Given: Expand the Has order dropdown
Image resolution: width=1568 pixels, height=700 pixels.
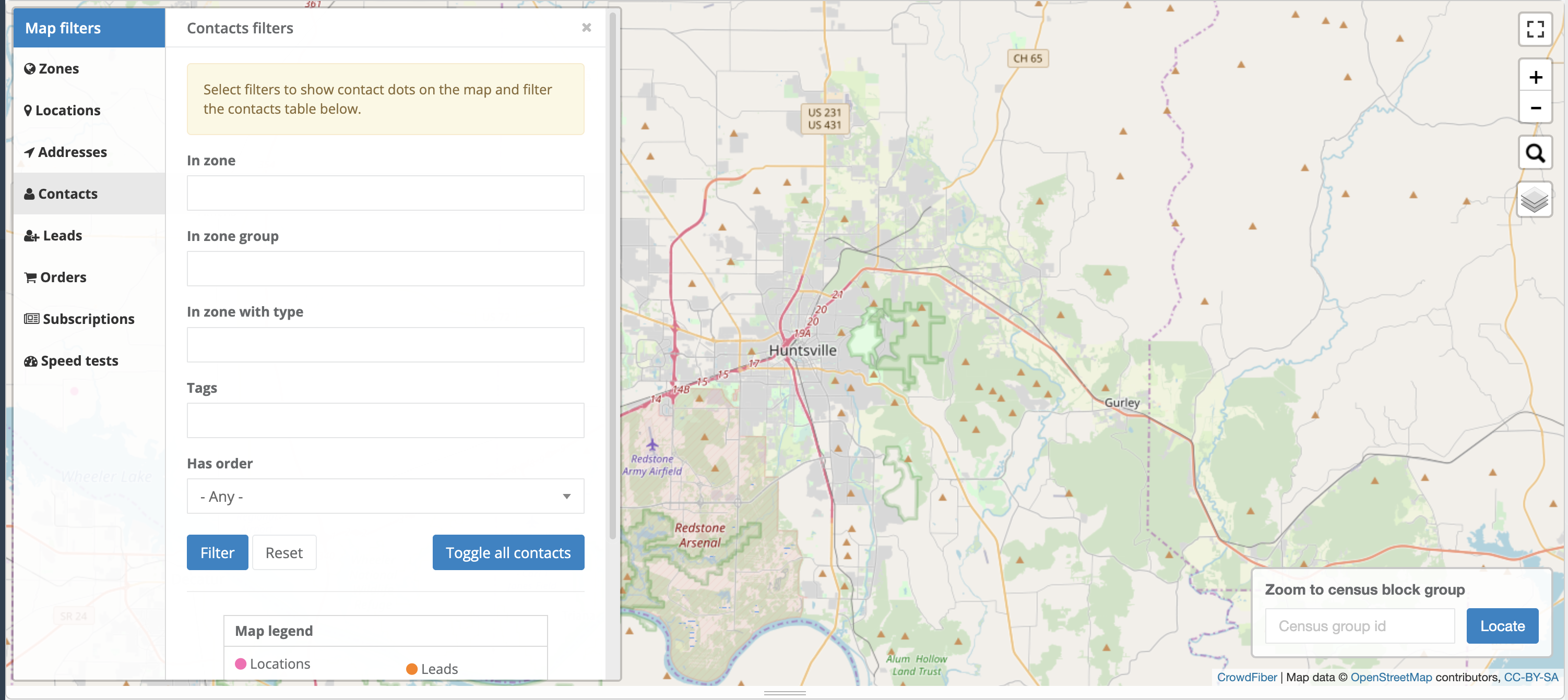Looking at the screenshot, I should point(385,496).
